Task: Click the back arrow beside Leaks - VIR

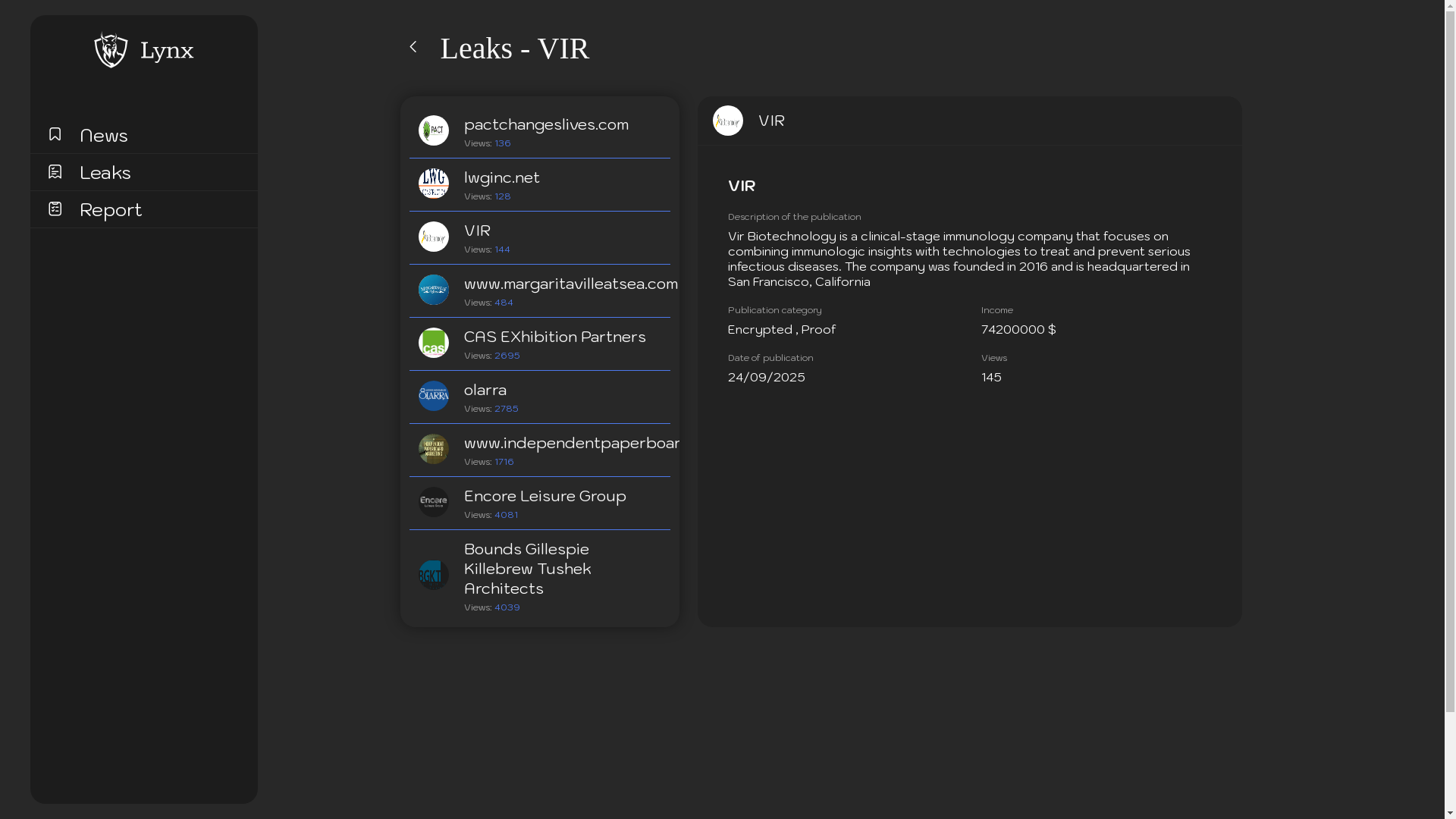Action: pyautogui.click(x=413, y=47)
